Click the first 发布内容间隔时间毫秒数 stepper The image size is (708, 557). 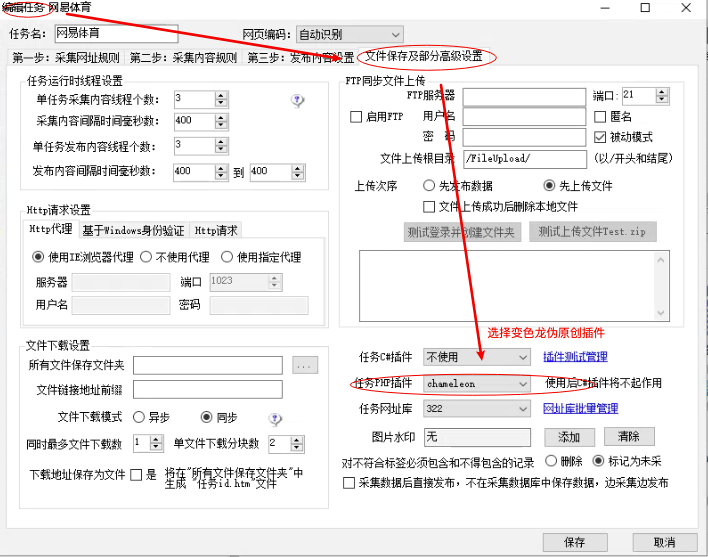click(x=220, y=172)
